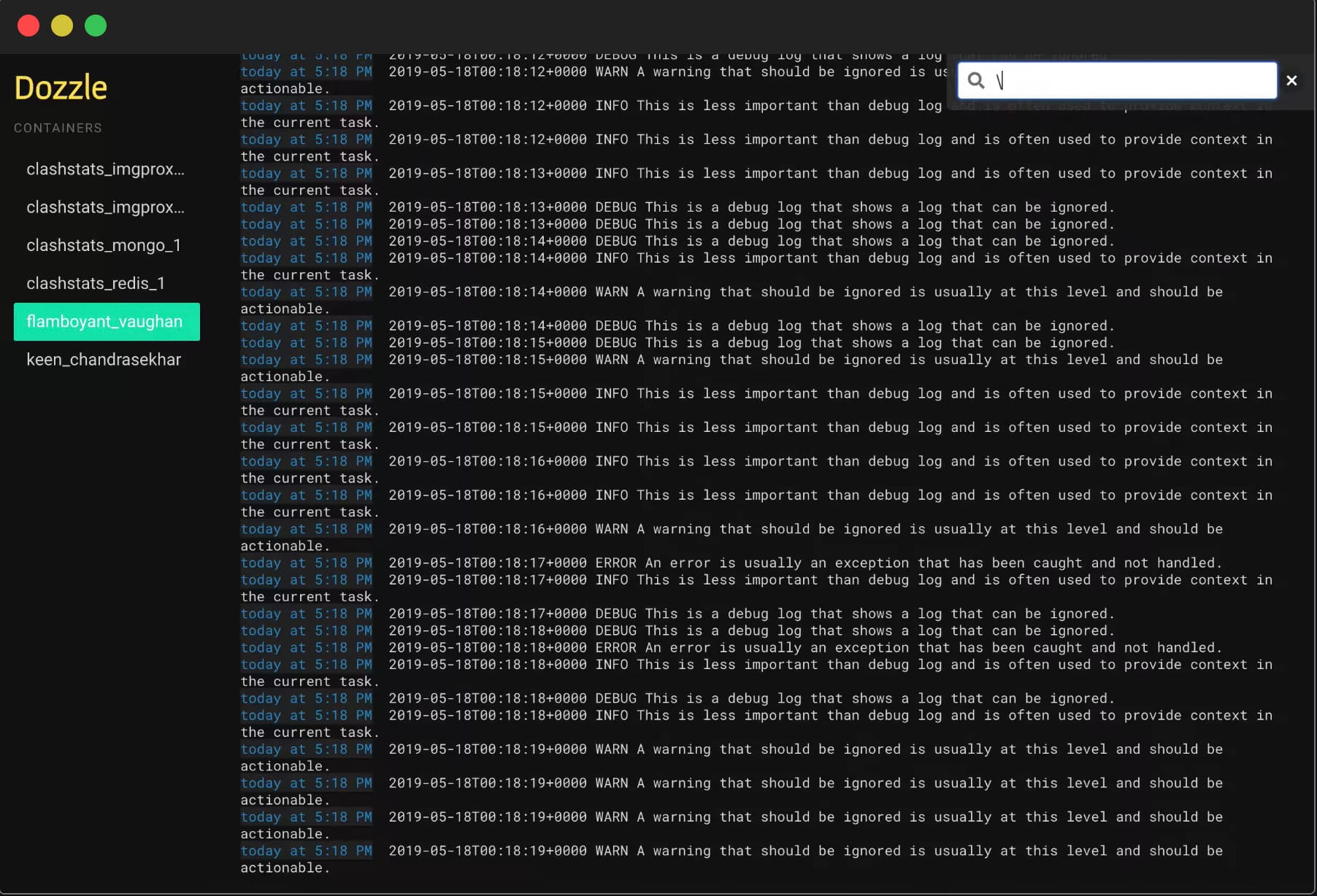
Task: Click the WARN log entry at 00:18:16
Action: [803, 529]
